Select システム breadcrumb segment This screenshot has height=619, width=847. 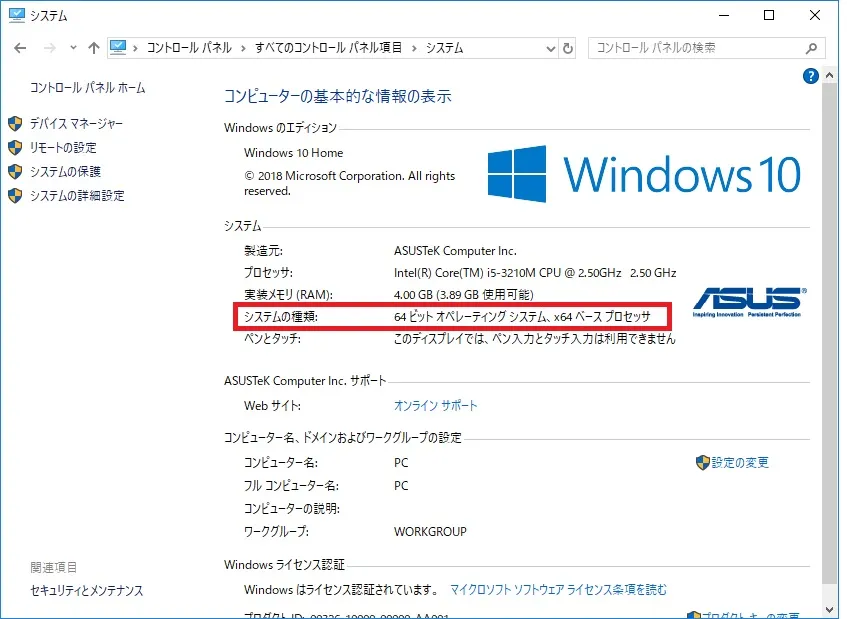pos(445,48)
